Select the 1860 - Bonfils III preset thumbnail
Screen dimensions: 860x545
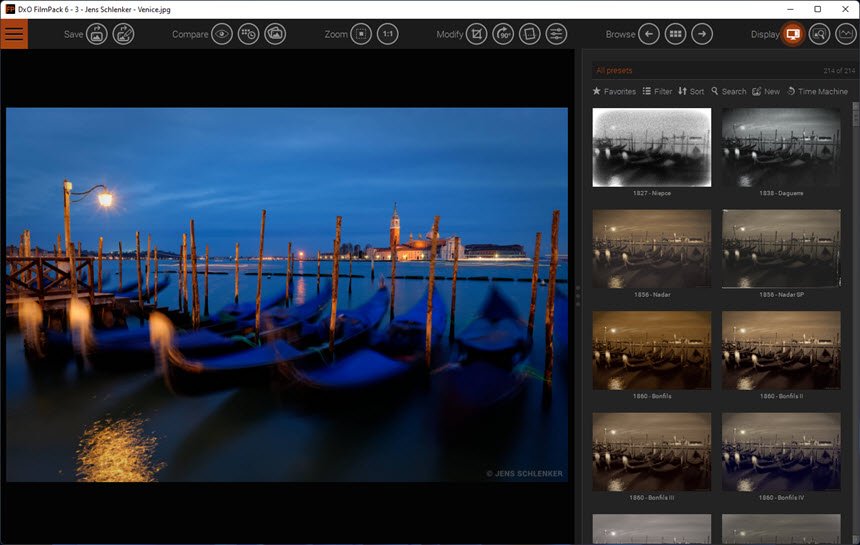point(652,451)
